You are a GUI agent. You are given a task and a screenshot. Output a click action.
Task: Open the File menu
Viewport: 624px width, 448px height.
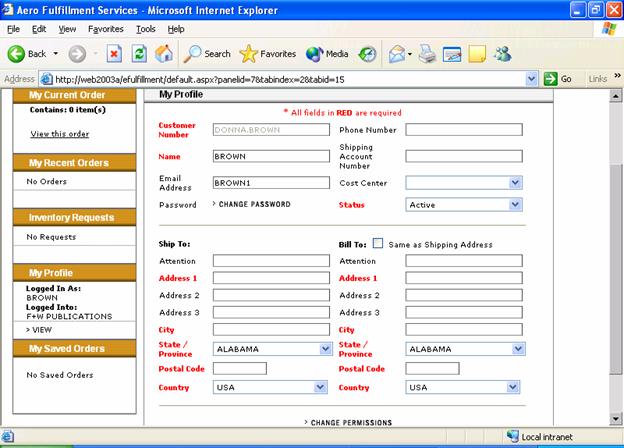pos(13,29)
